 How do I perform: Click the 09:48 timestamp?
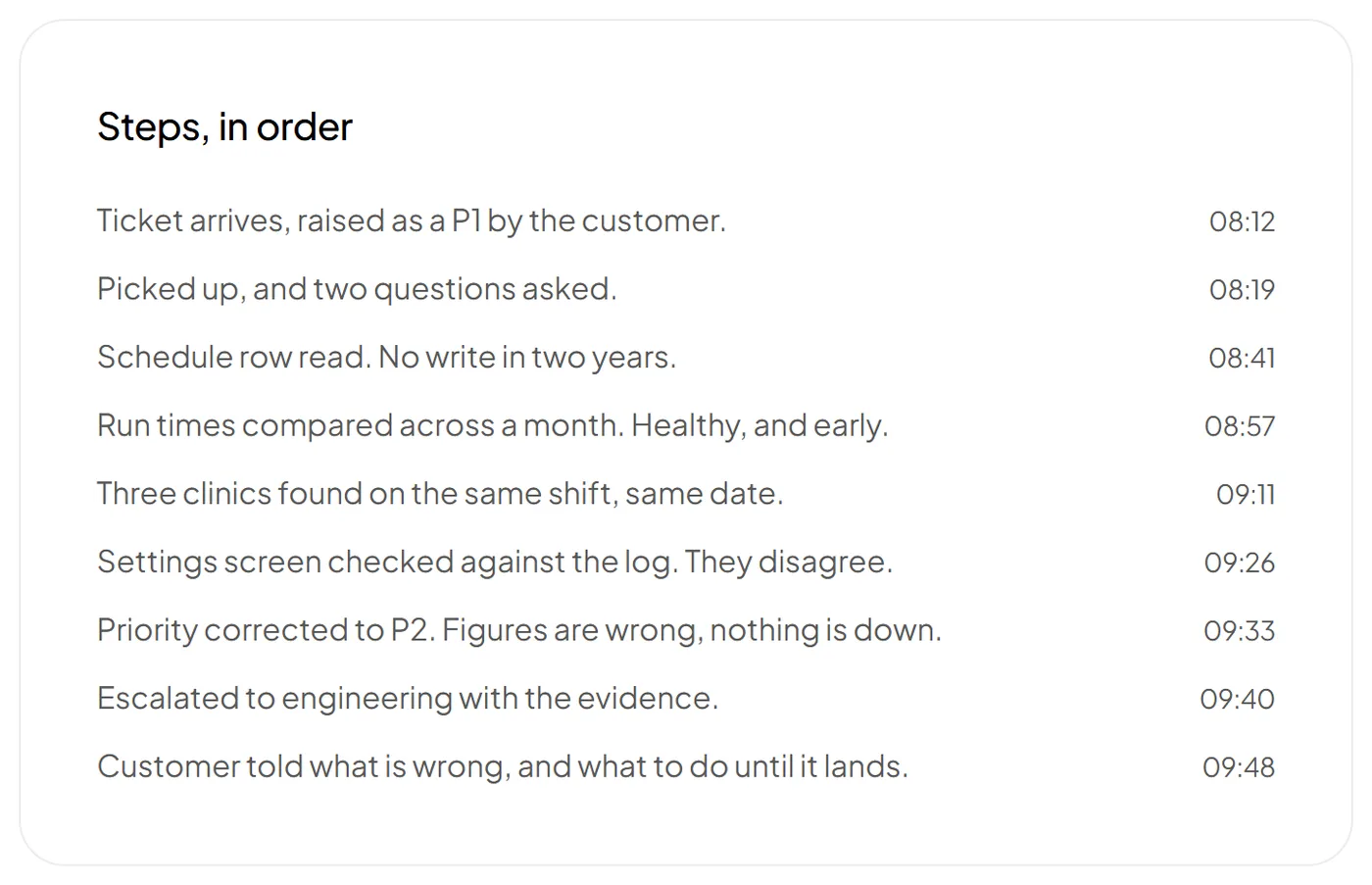[1239, 766]
